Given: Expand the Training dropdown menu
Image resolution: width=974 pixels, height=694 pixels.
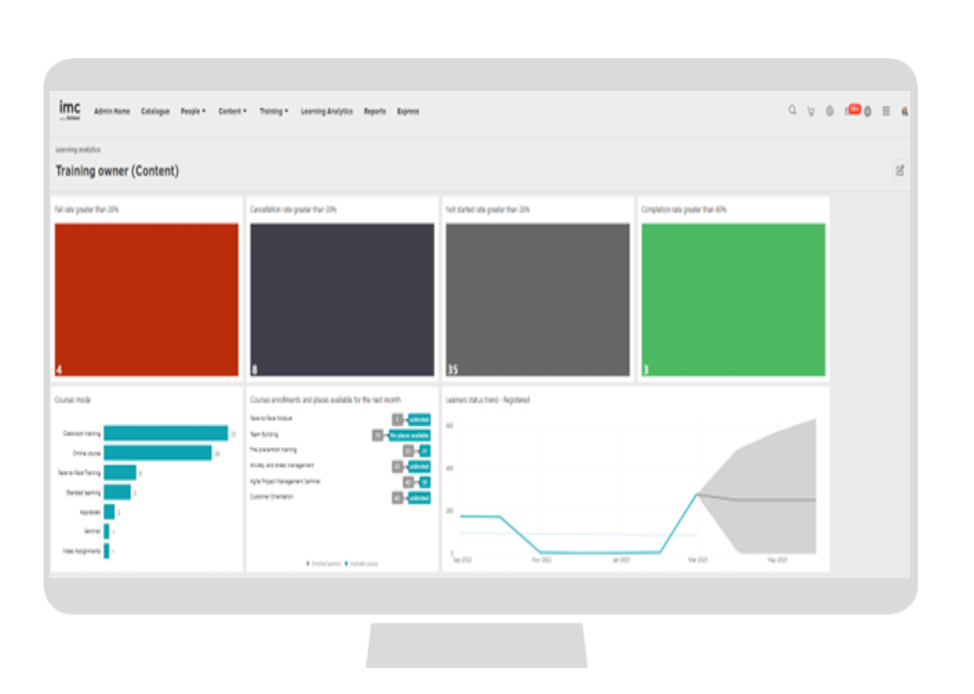Looking at the screenshot, I should coord(273,112).
